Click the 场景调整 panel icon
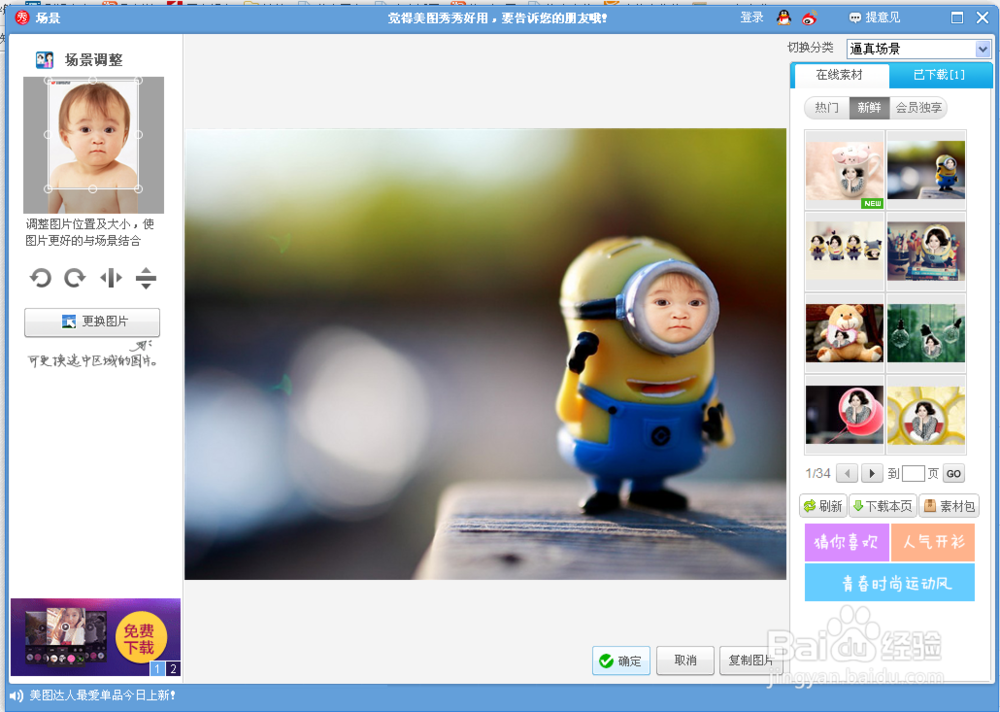Viewport: 1000px width, 712px height. click(45, 60)
